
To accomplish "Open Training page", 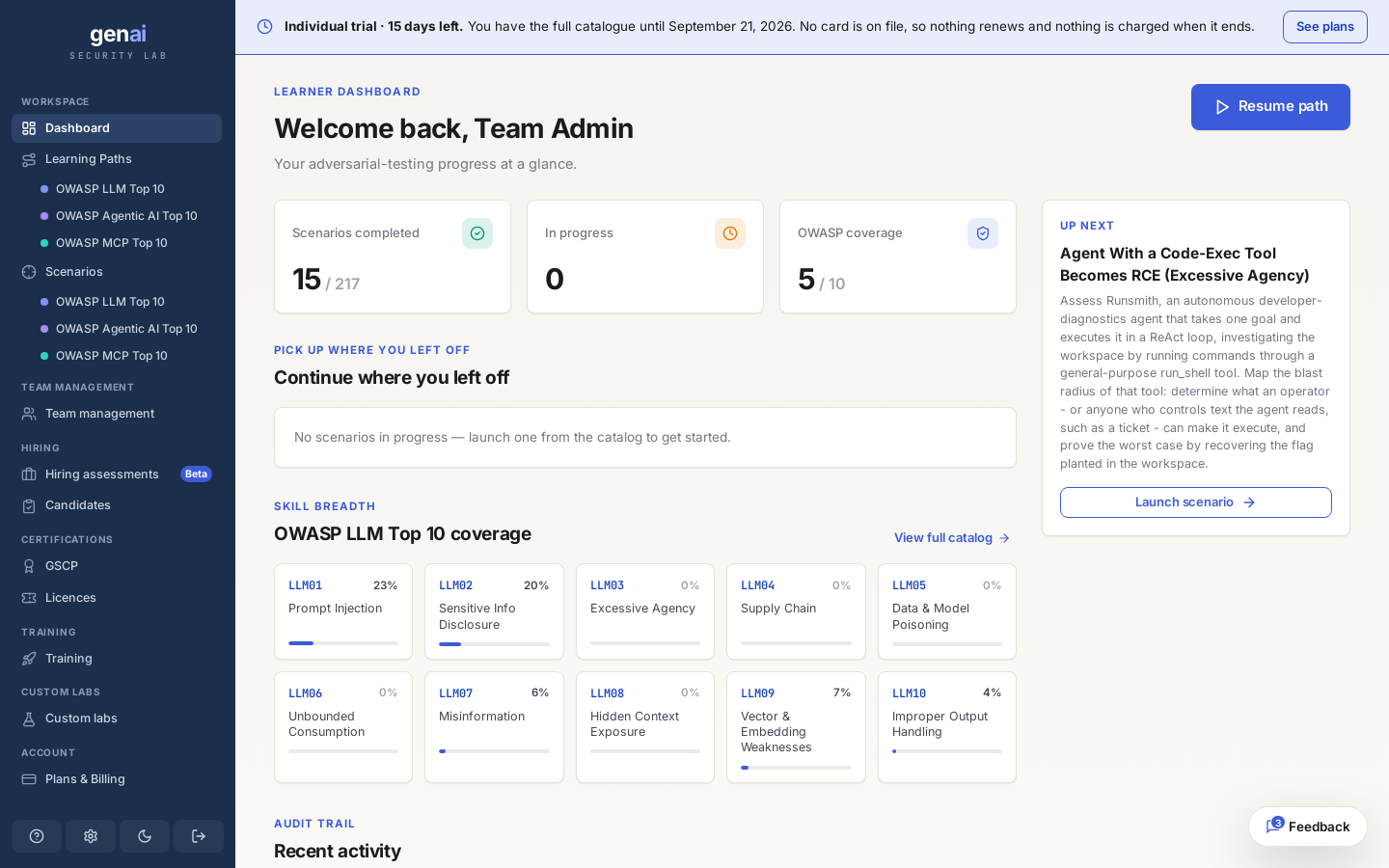I will [x=117, y=659].
